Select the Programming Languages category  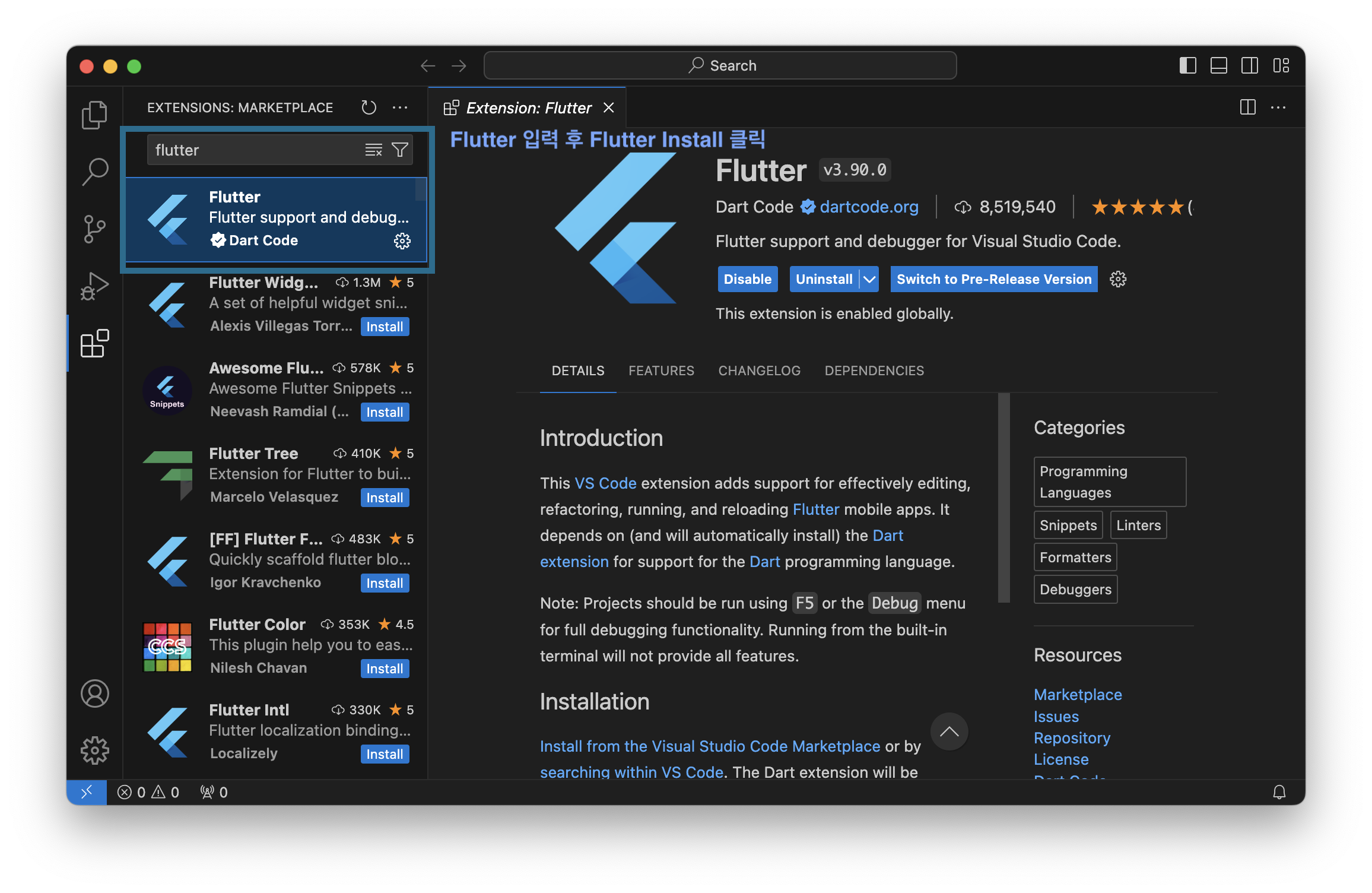click(x=1110, y=482)
